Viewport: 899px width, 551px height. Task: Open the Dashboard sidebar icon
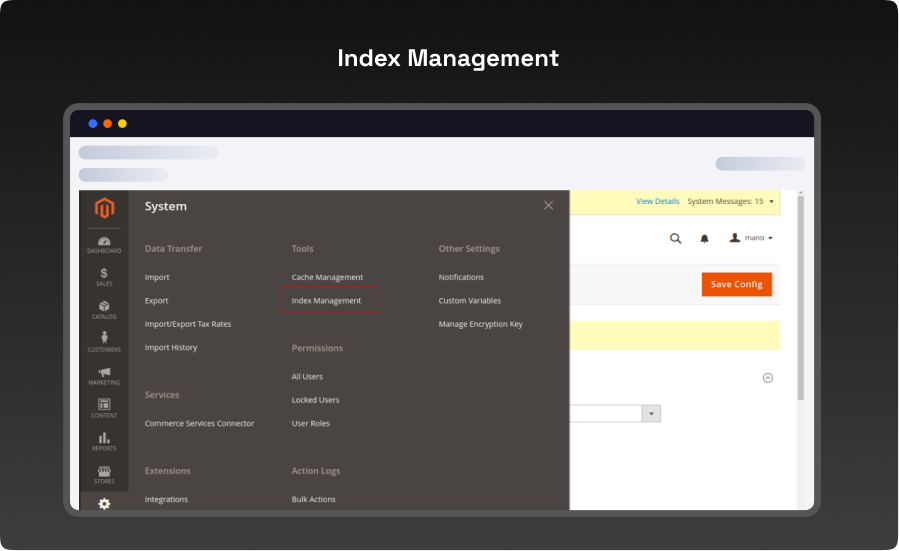(x=104, y=244)
